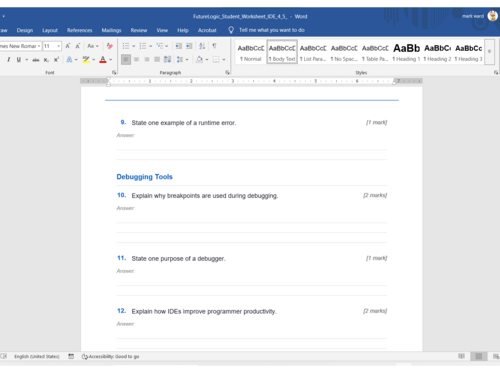The width and height of the screenshot is (500, 375).
Task: Align text left
Action: click(x=126, y=60)
